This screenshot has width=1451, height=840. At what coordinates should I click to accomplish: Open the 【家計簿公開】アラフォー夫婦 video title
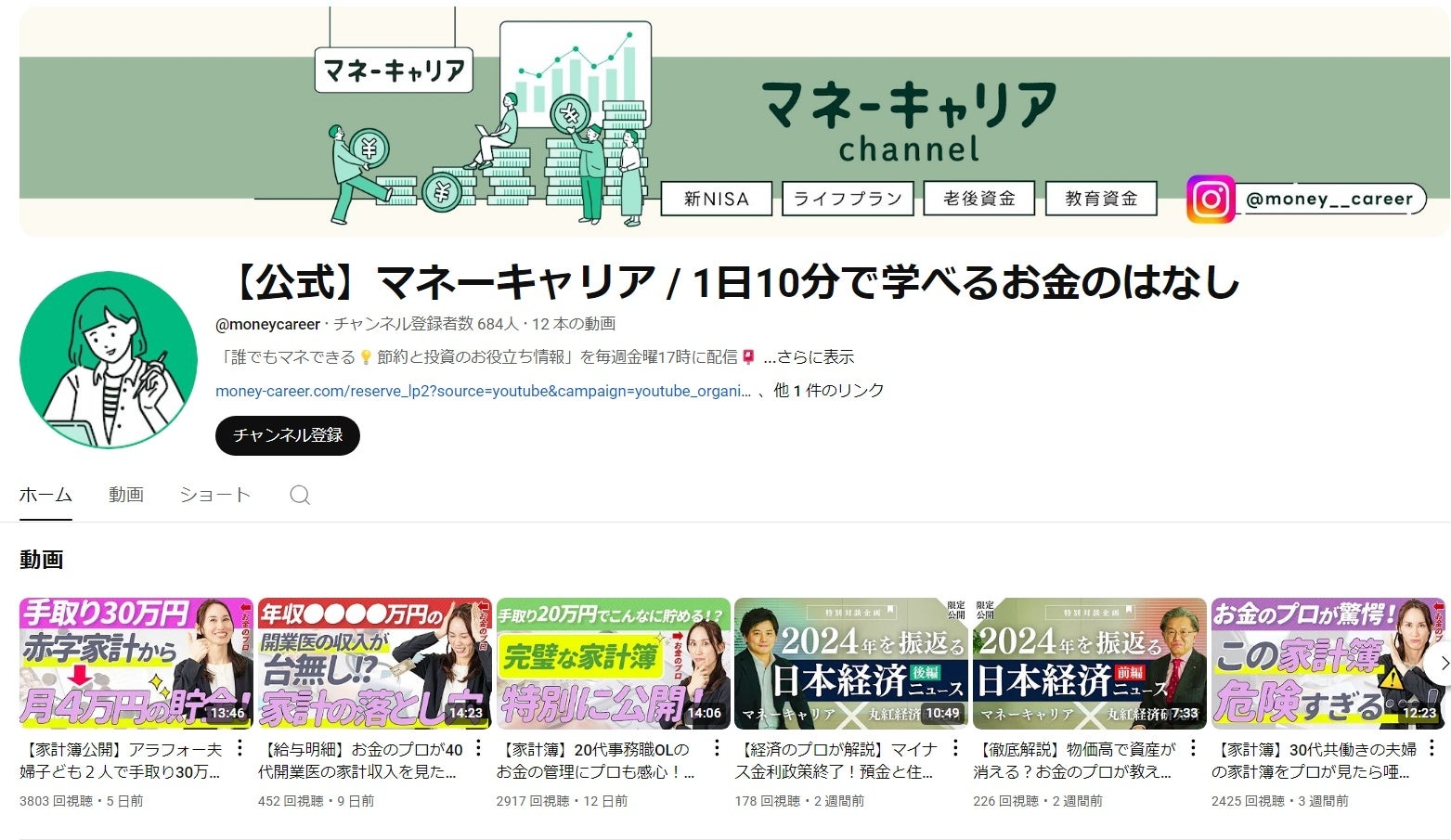coord(122,760)
